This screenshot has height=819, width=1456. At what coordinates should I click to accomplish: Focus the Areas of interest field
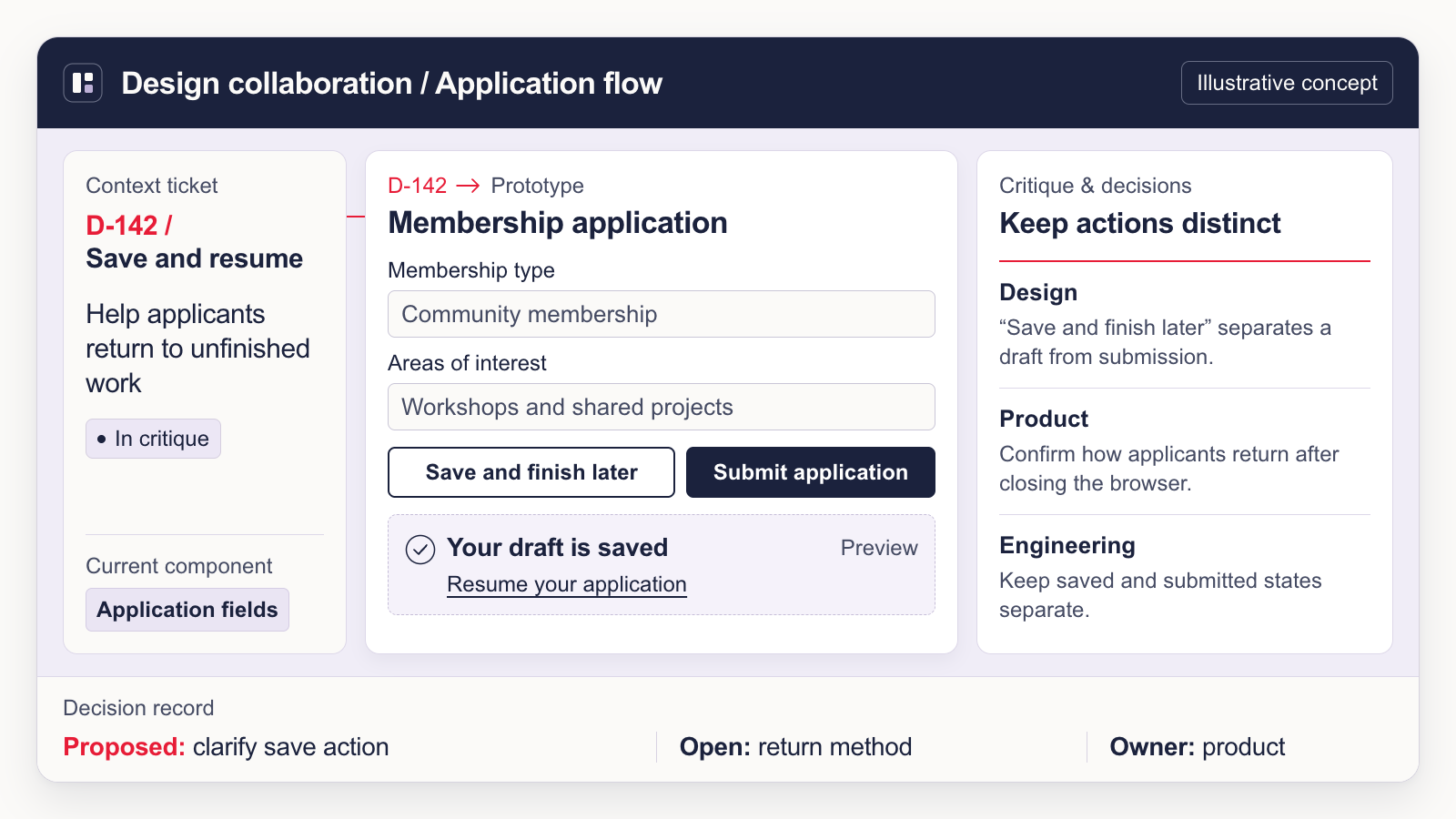[662, 407]
